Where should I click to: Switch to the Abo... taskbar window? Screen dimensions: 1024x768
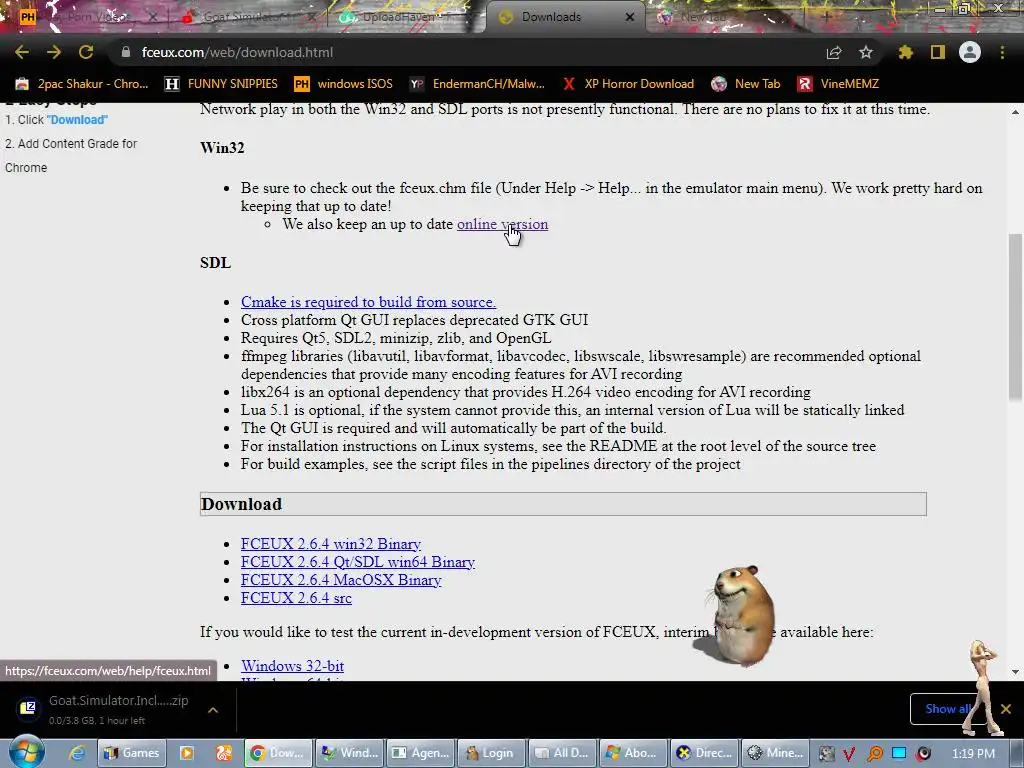click(x=635, y=753)
